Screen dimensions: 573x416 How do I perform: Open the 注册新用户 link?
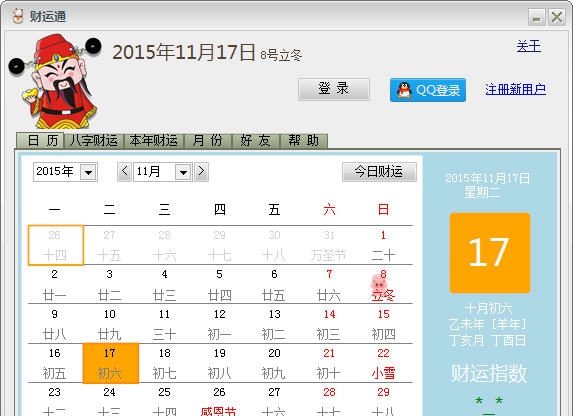[515, 89]
